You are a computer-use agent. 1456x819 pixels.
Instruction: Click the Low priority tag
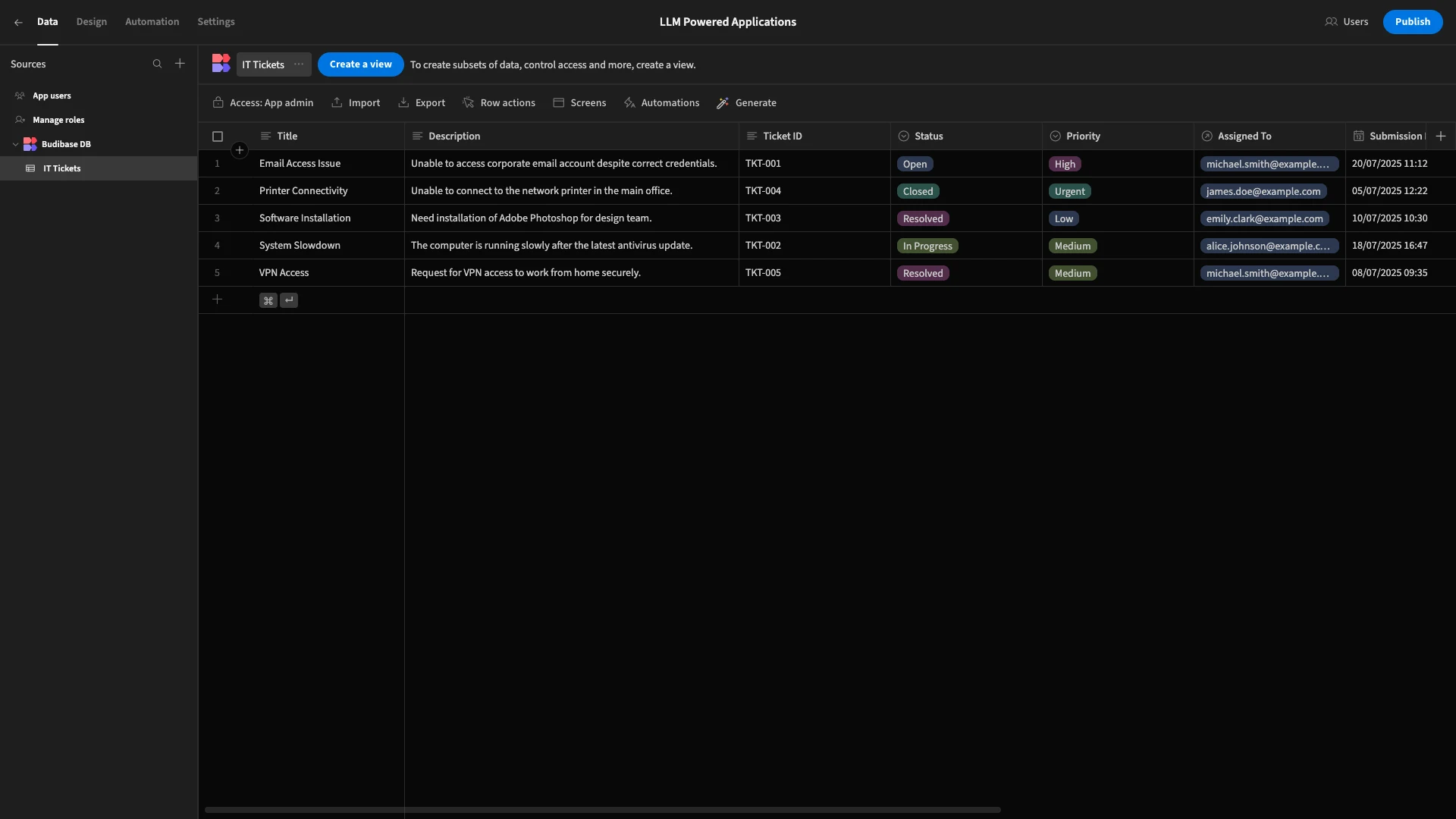[1064, 218]
